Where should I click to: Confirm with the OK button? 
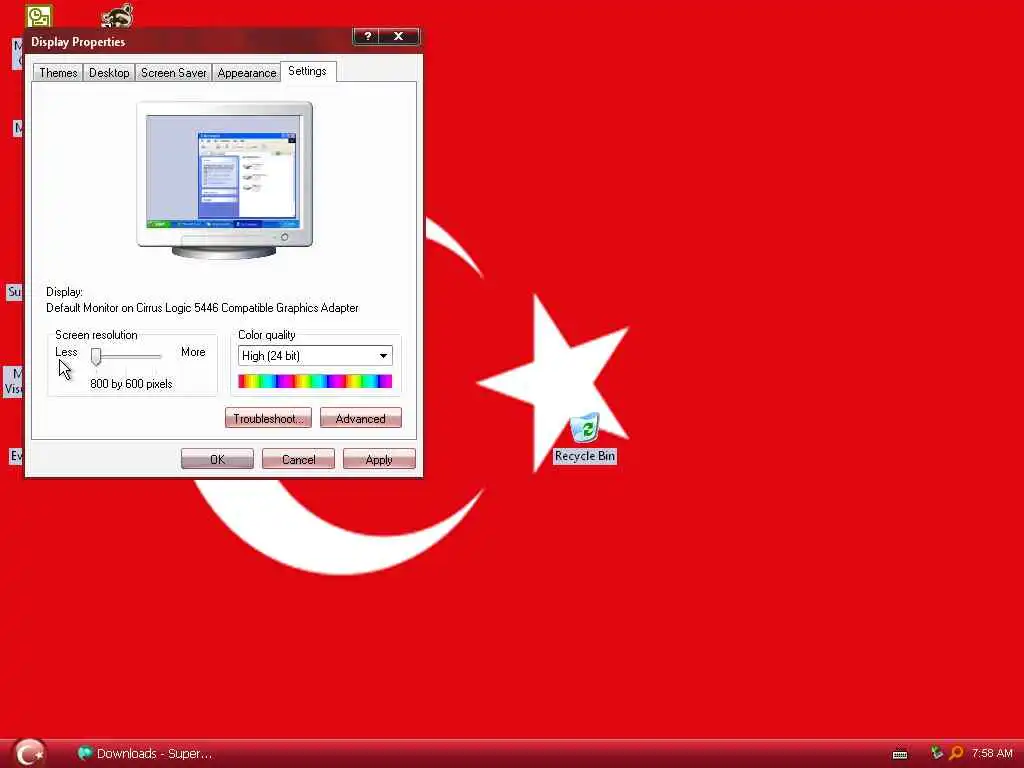pos(217,459)
